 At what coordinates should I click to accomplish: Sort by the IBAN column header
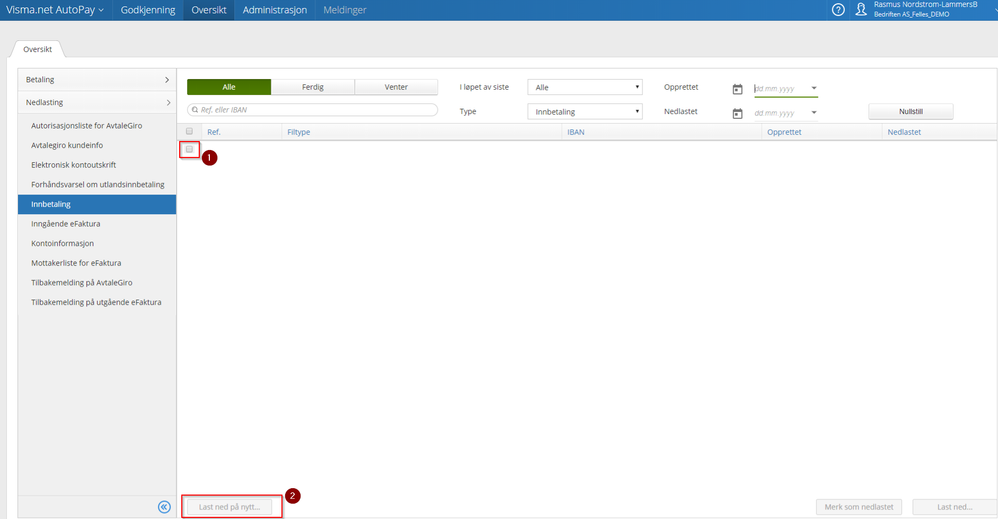(575, 132)
